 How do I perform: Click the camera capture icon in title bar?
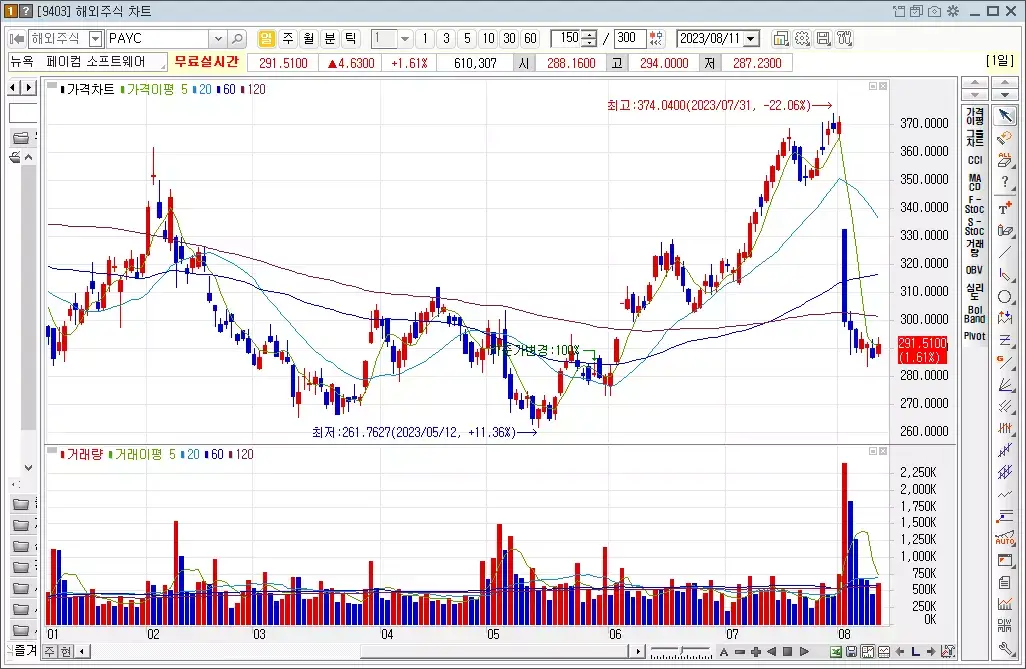coord(934,11)
